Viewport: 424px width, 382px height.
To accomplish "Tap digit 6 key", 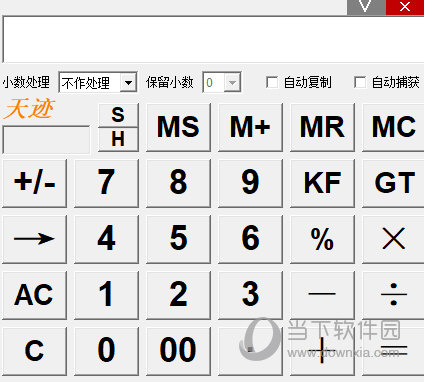I will [x=250, y=239].
